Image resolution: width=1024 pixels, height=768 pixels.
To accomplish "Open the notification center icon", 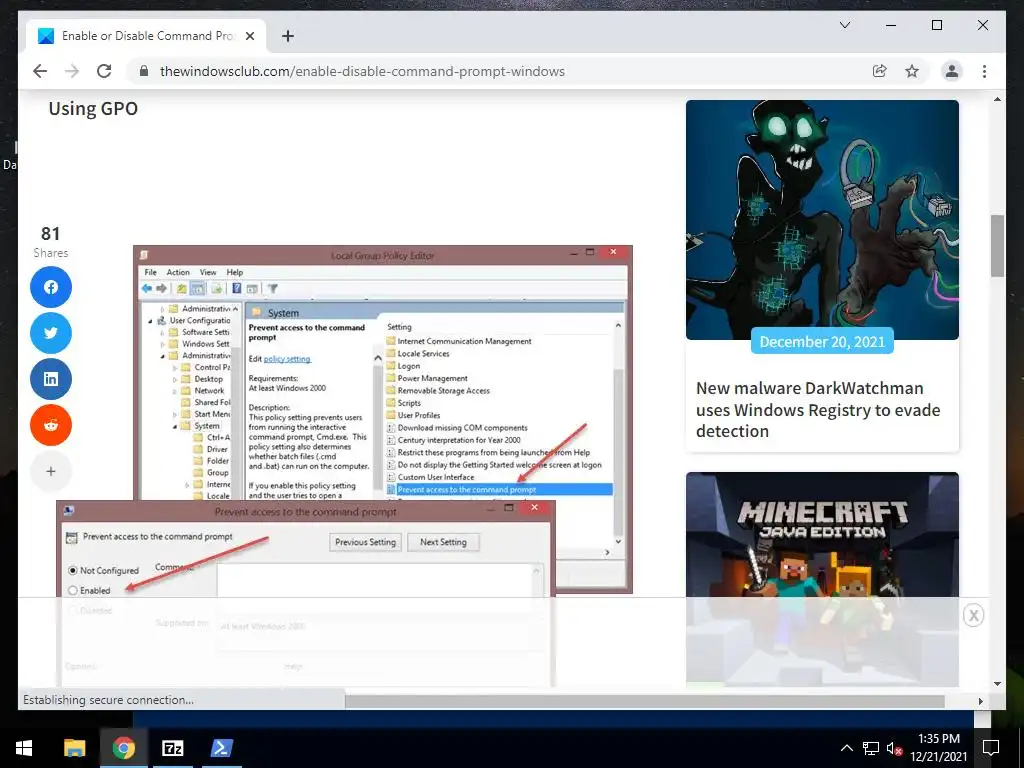I will (991, 748).
